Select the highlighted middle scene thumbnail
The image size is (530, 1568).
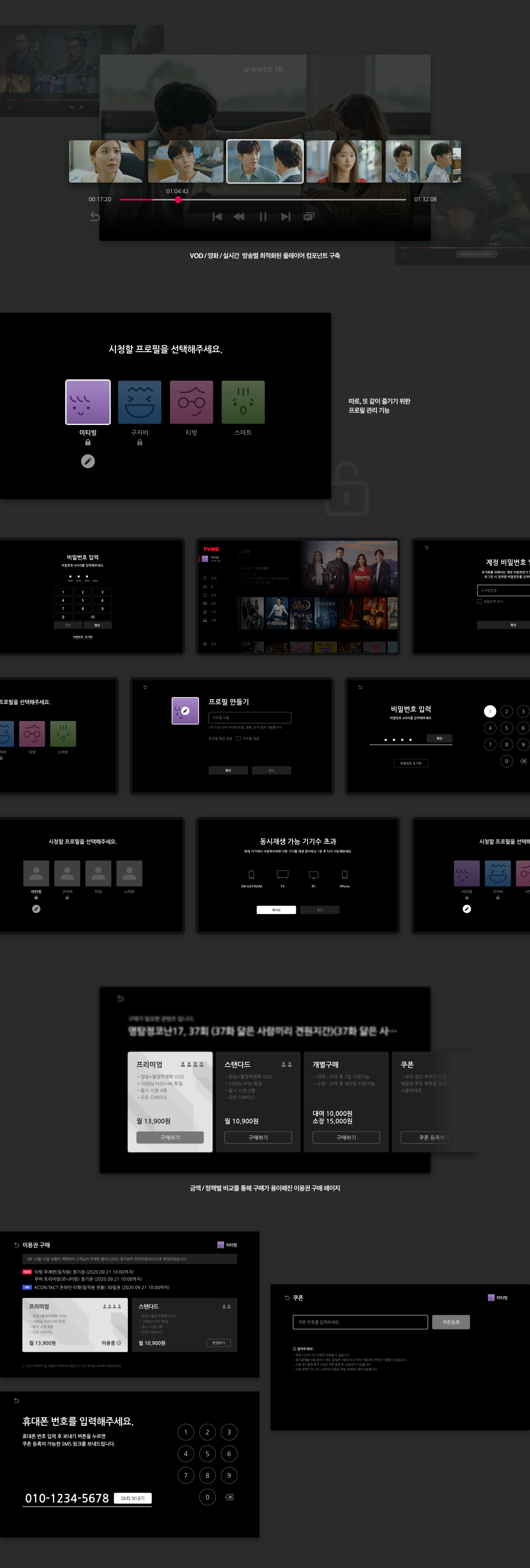[265, 161]
